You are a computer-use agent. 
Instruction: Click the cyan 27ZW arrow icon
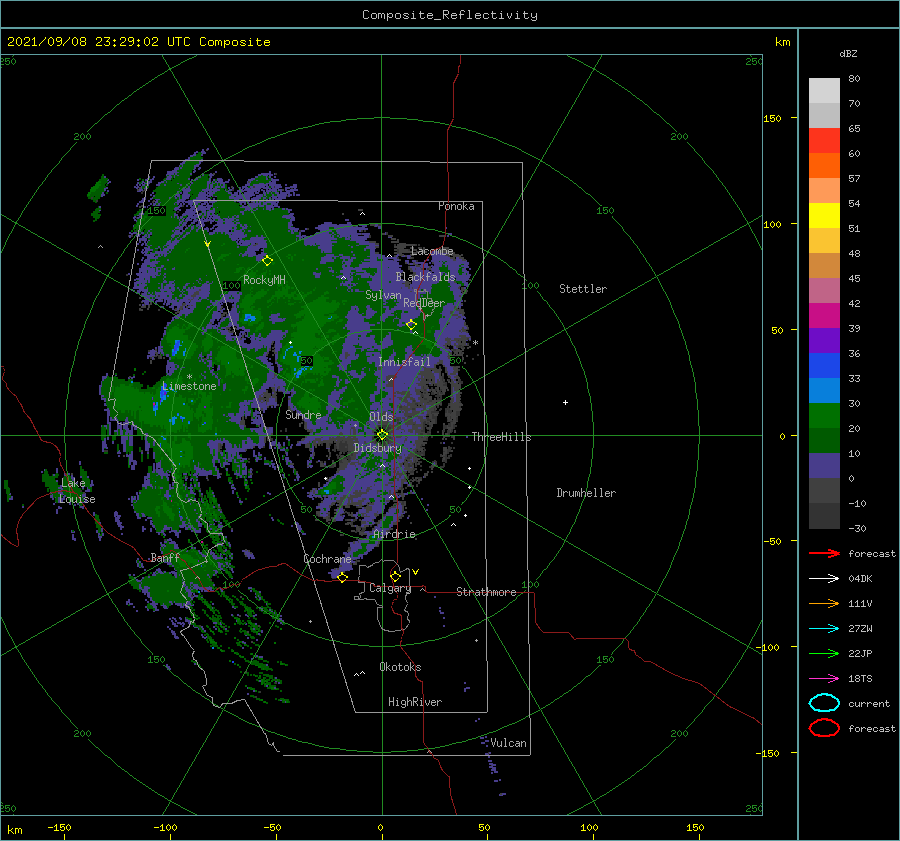coord(824,629)
